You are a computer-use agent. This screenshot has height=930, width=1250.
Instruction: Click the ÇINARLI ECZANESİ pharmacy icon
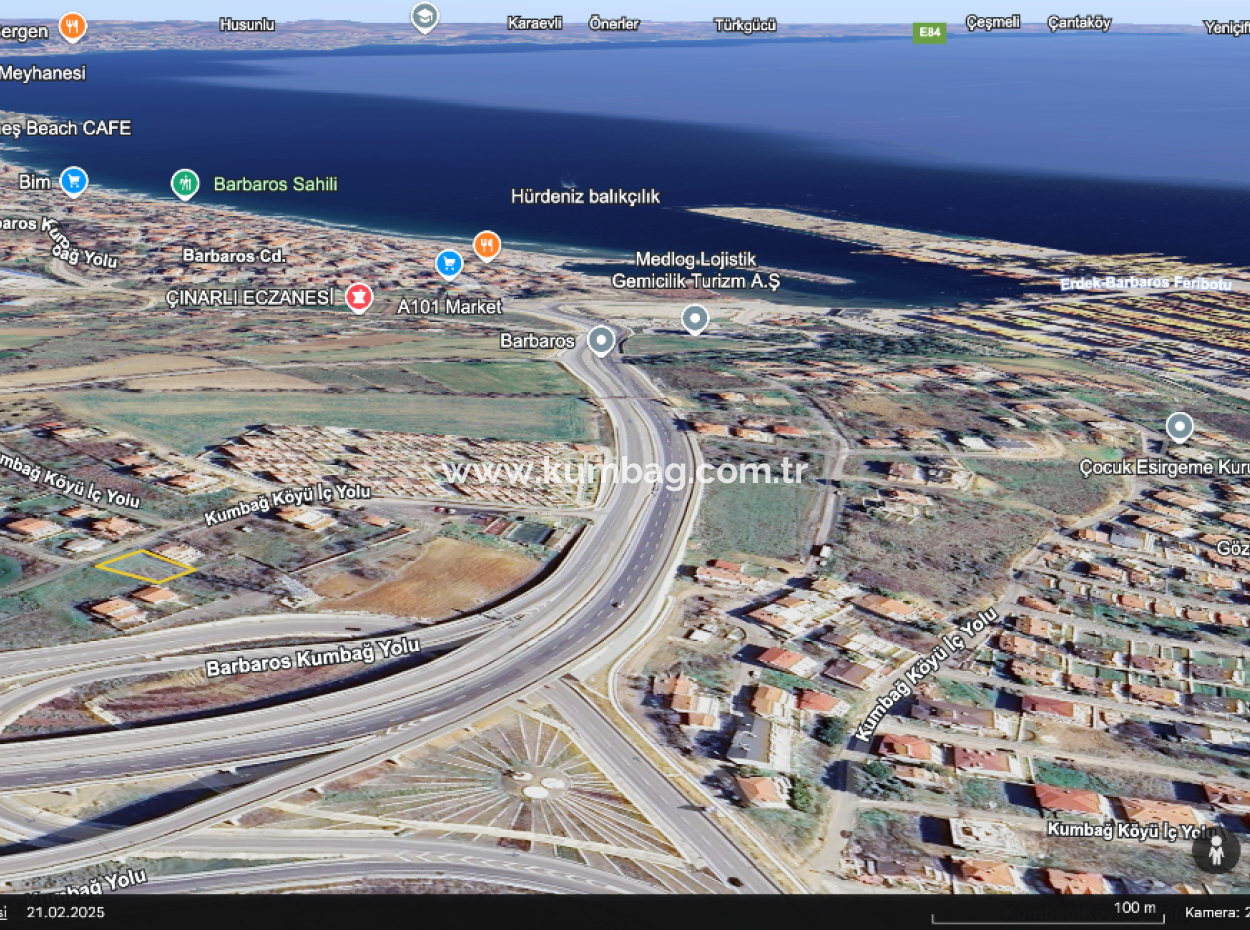click(x=359, y=297)
